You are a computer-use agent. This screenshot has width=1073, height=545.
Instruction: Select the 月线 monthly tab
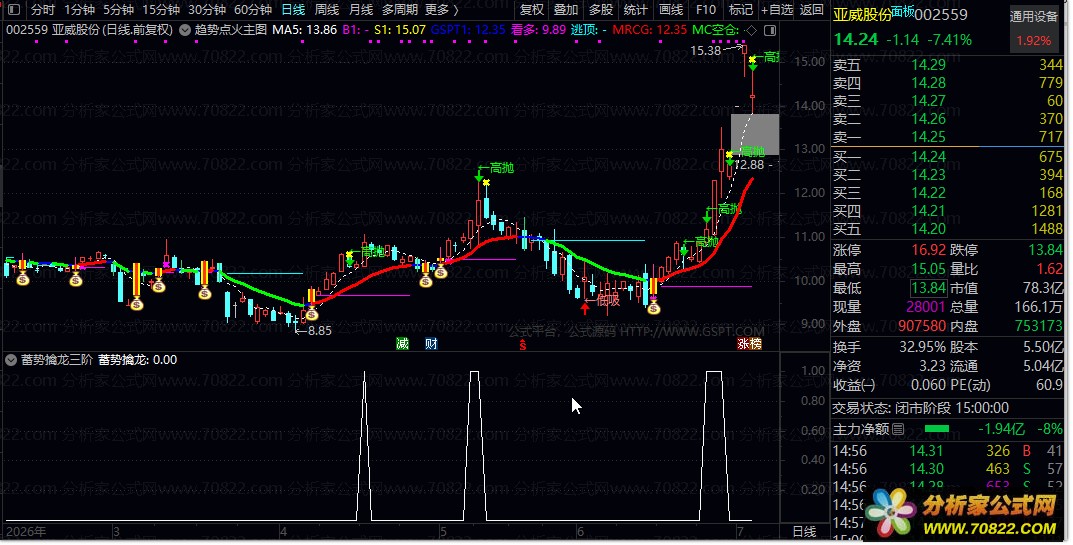click(x=361, y=10)
